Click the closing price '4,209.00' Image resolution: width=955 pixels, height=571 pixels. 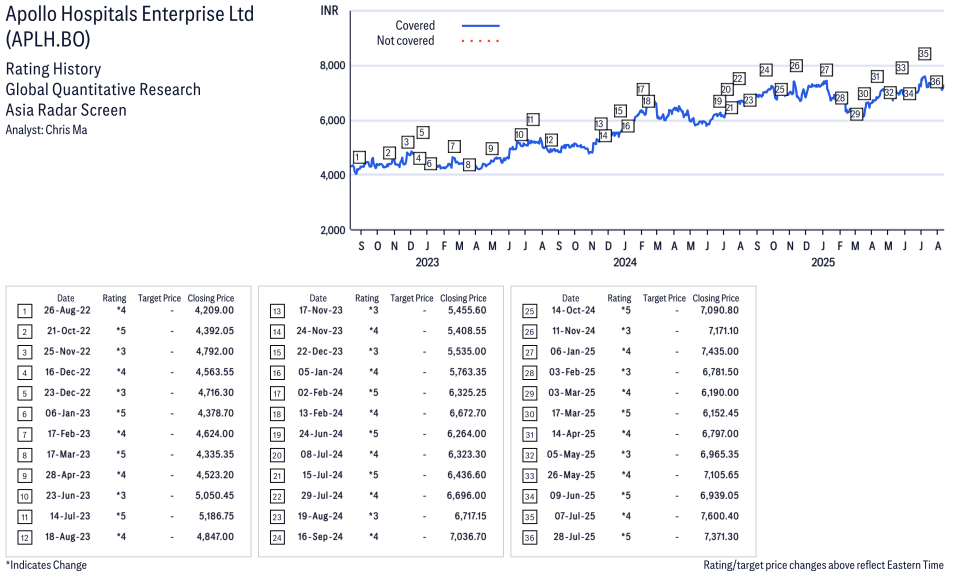[214, 310]
